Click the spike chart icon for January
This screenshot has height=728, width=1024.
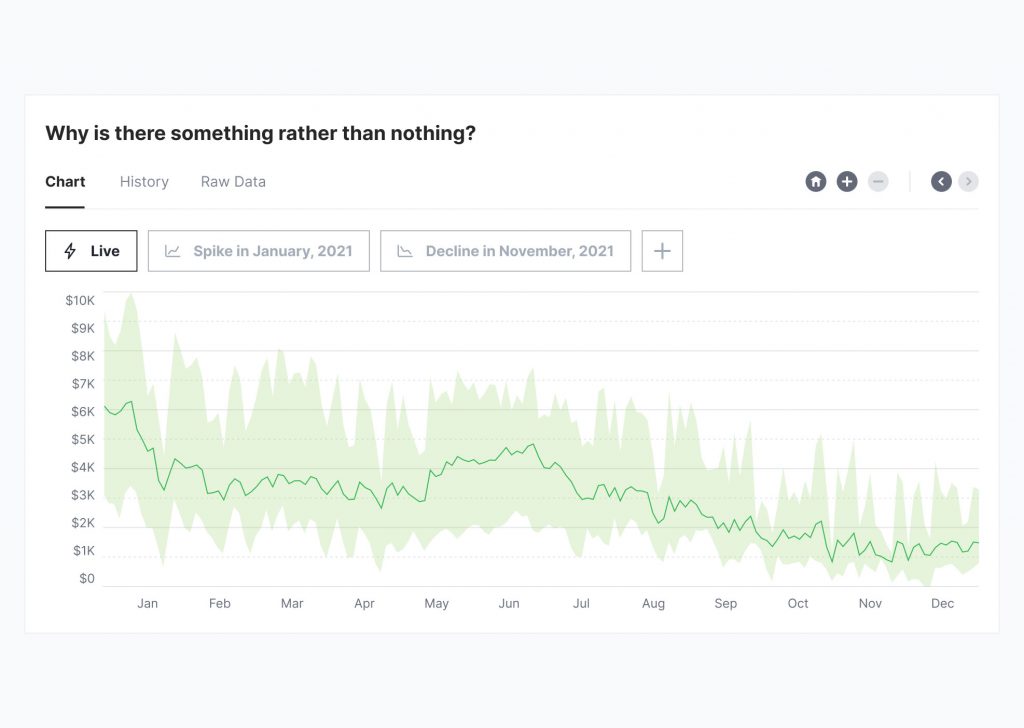pyautogui.click(x=173, y=252)
